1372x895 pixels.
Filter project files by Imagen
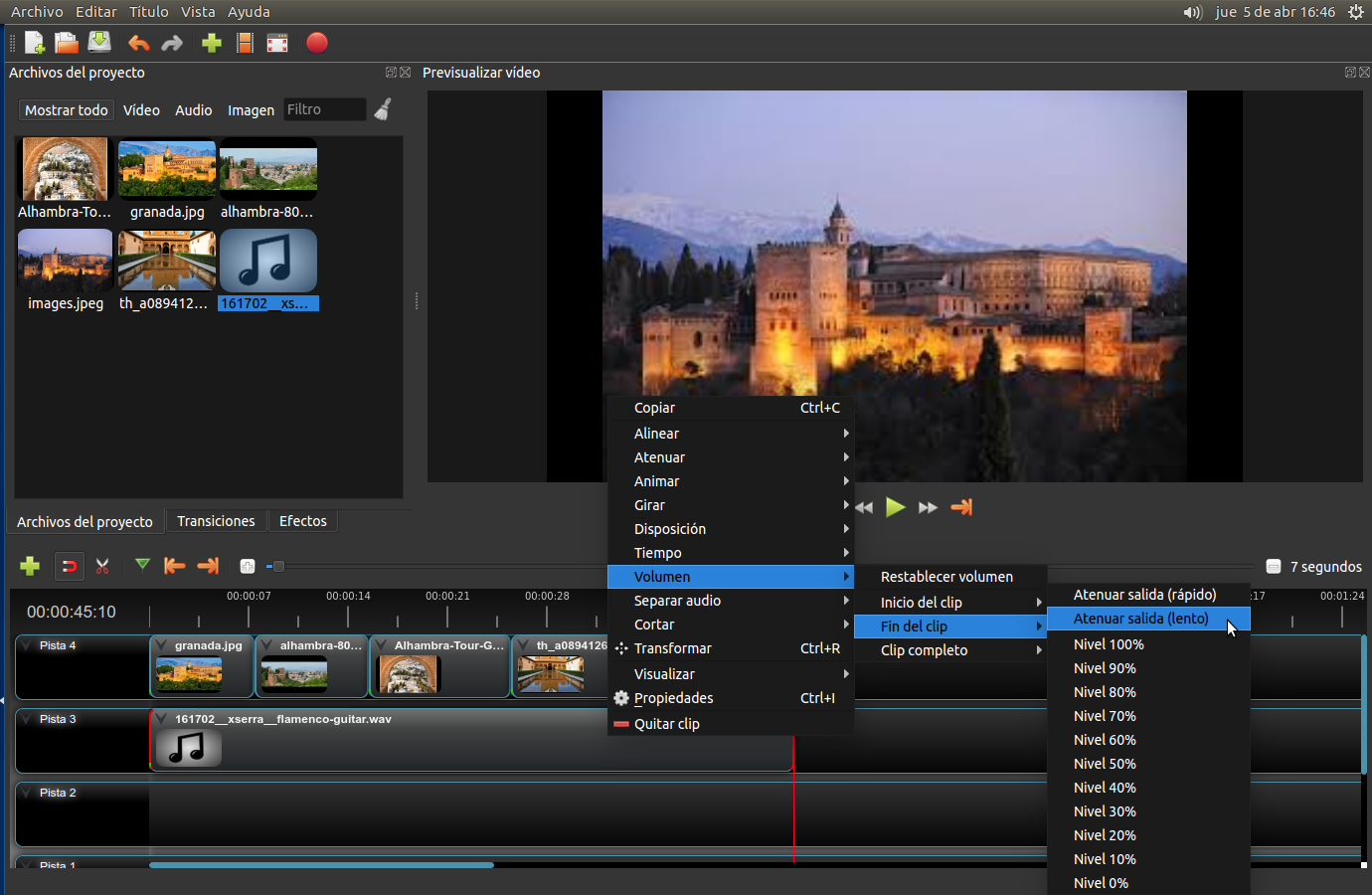coord(251,110)
